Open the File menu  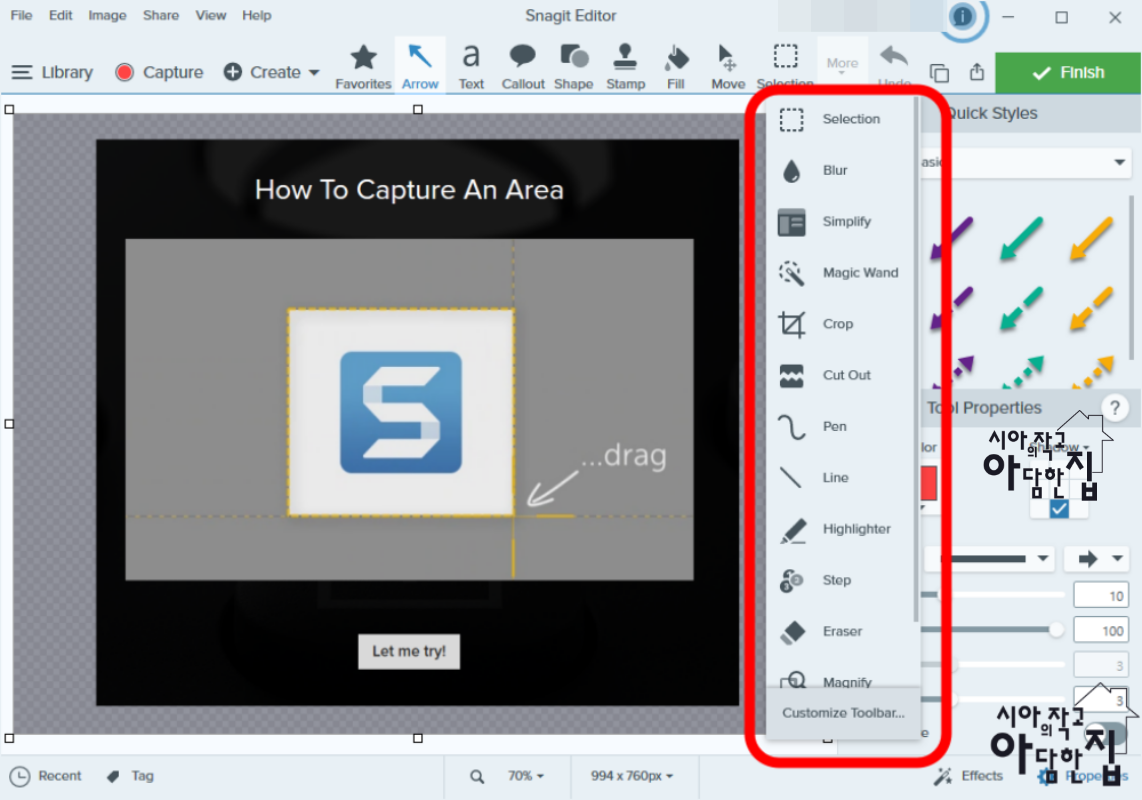coord(21,15)
